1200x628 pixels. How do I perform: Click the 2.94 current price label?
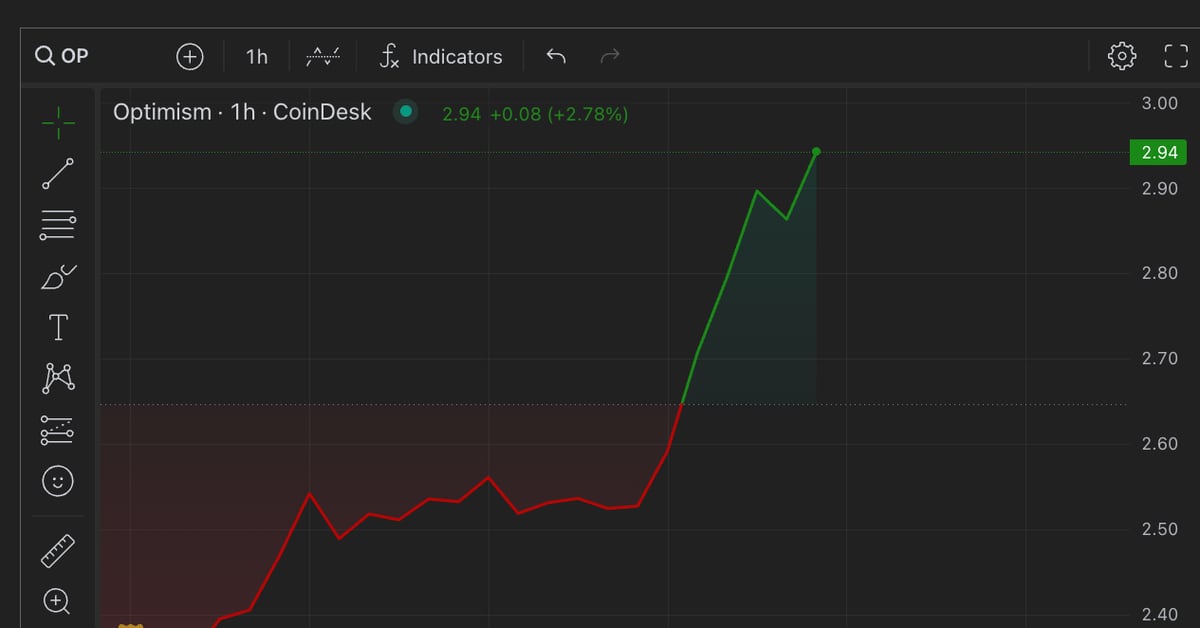point(1158,153)
